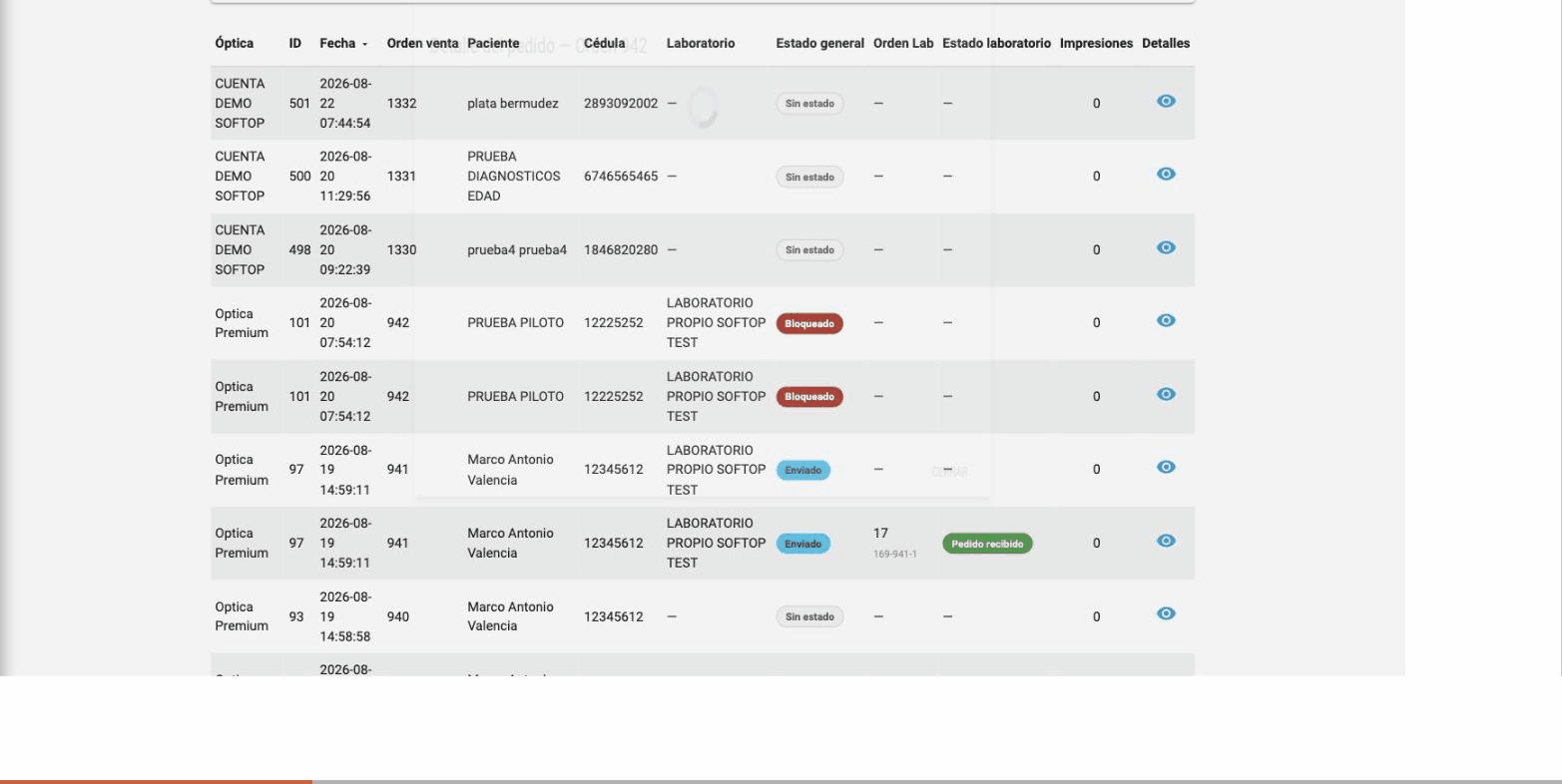Click cédula 1846820280
This screenshot has width=1562, height=784.
tap(621, 250)
